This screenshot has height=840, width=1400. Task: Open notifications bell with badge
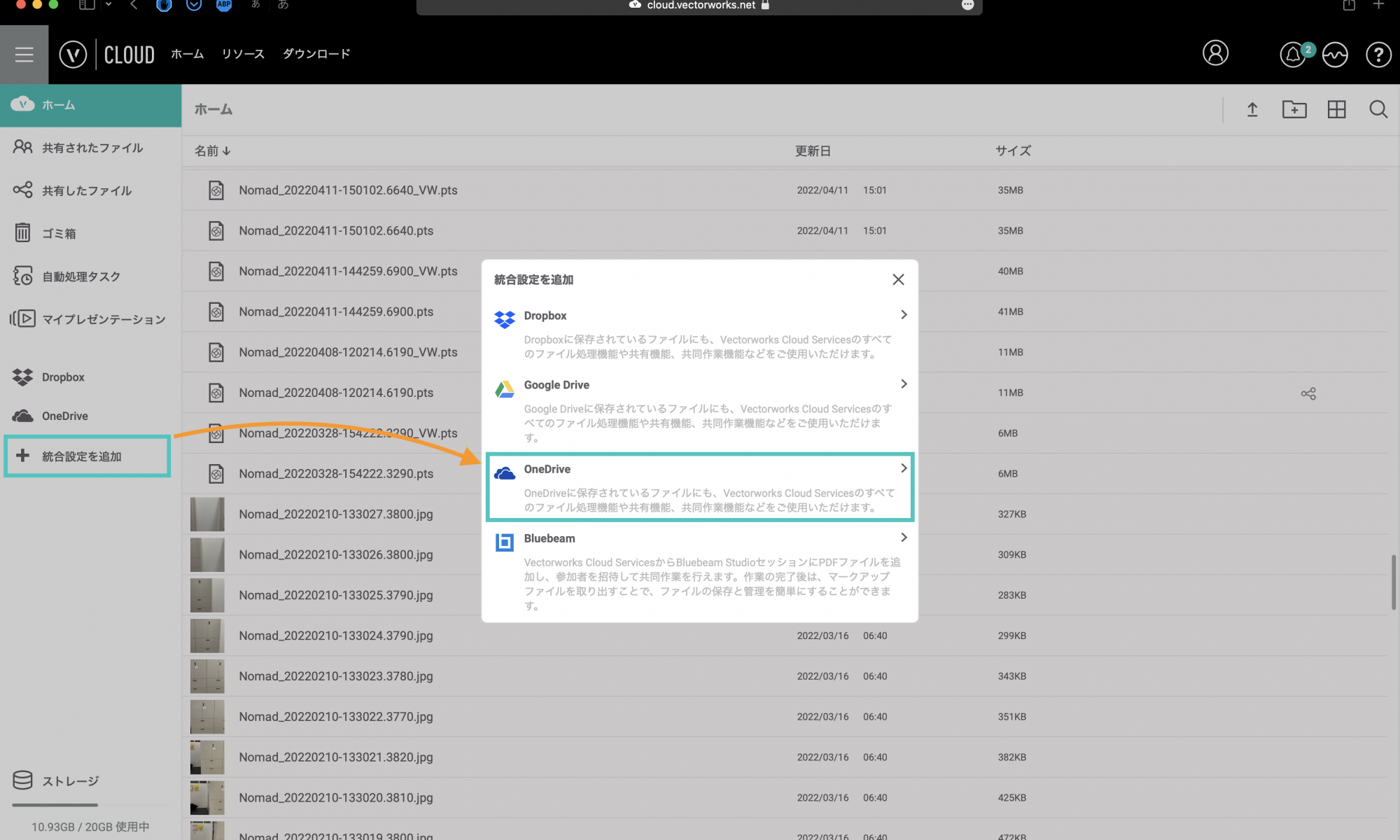point(1293,55)
